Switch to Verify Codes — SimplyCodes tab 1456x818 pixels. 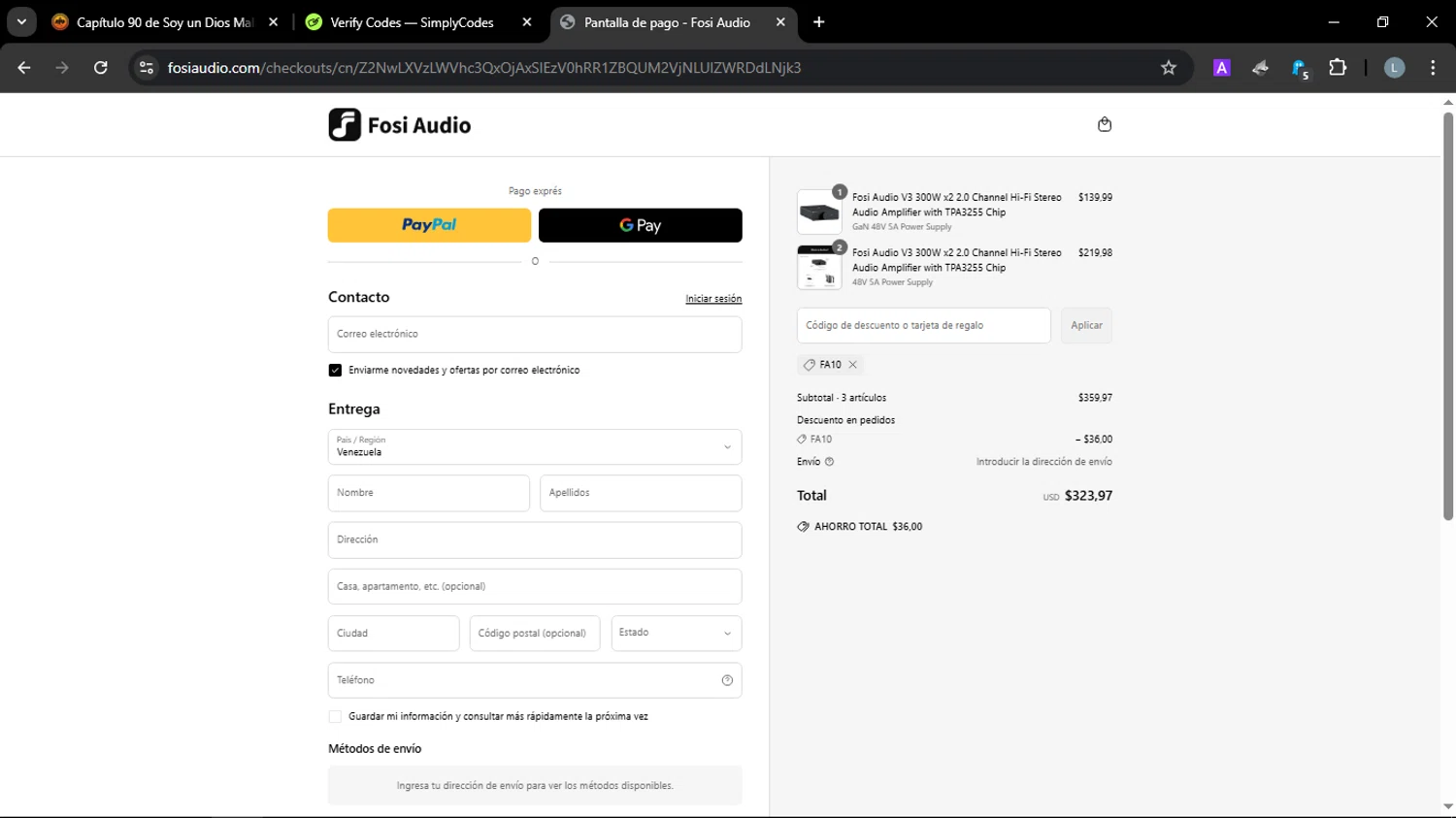pyautogui.click(x=413, y=22)
